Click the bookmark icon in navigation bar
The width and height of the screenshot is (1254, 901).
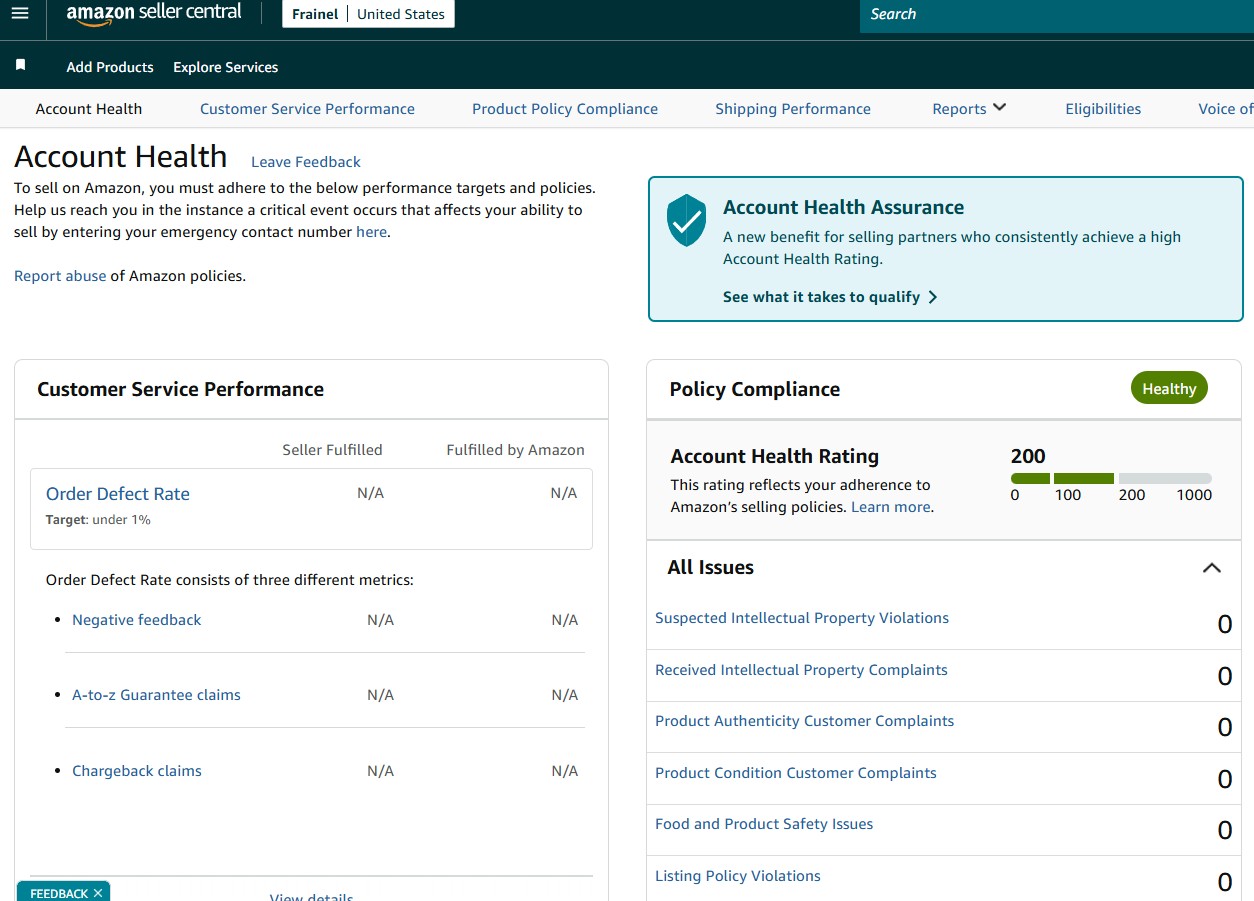click(x=20, y=65)
